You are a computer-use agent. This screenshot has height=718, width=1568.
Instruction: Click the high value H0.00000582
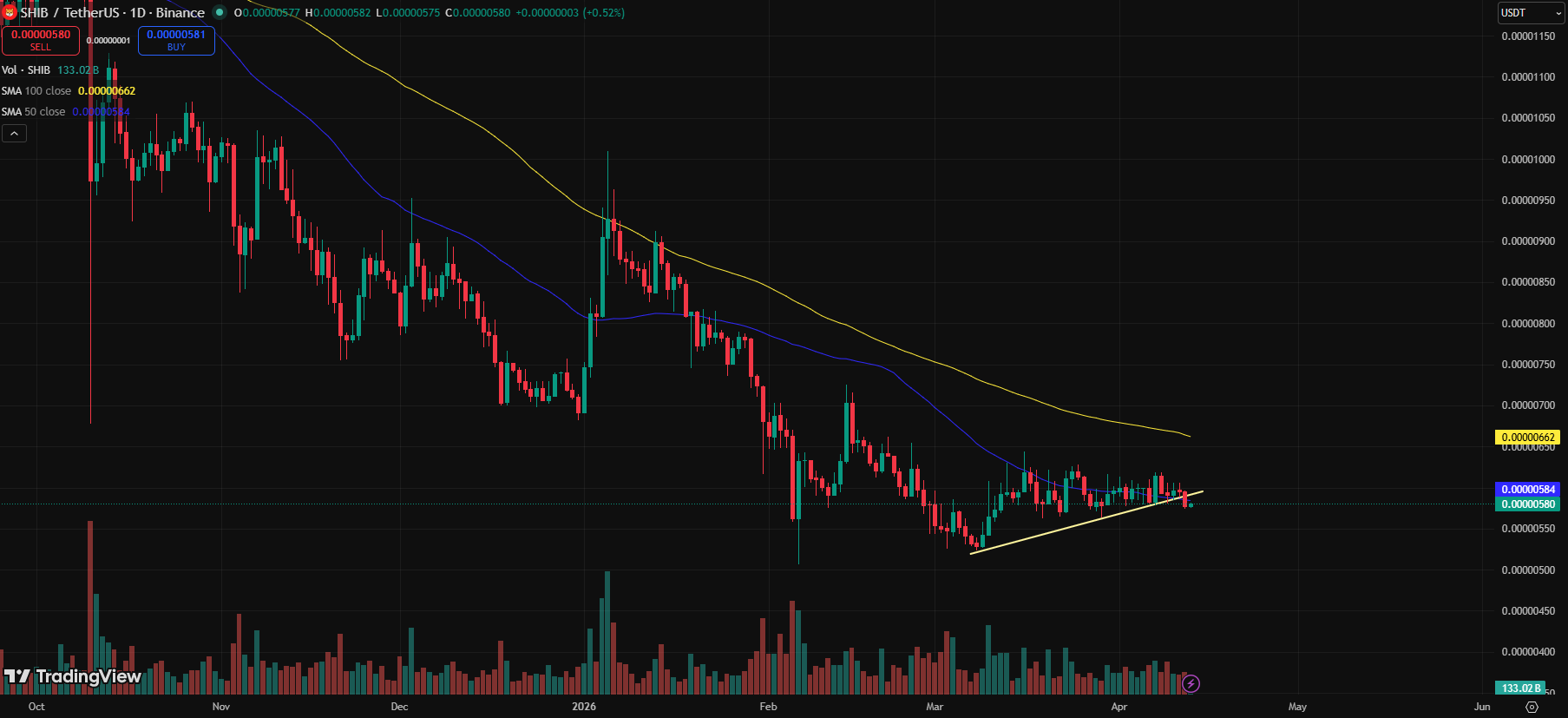click(338, 13)
